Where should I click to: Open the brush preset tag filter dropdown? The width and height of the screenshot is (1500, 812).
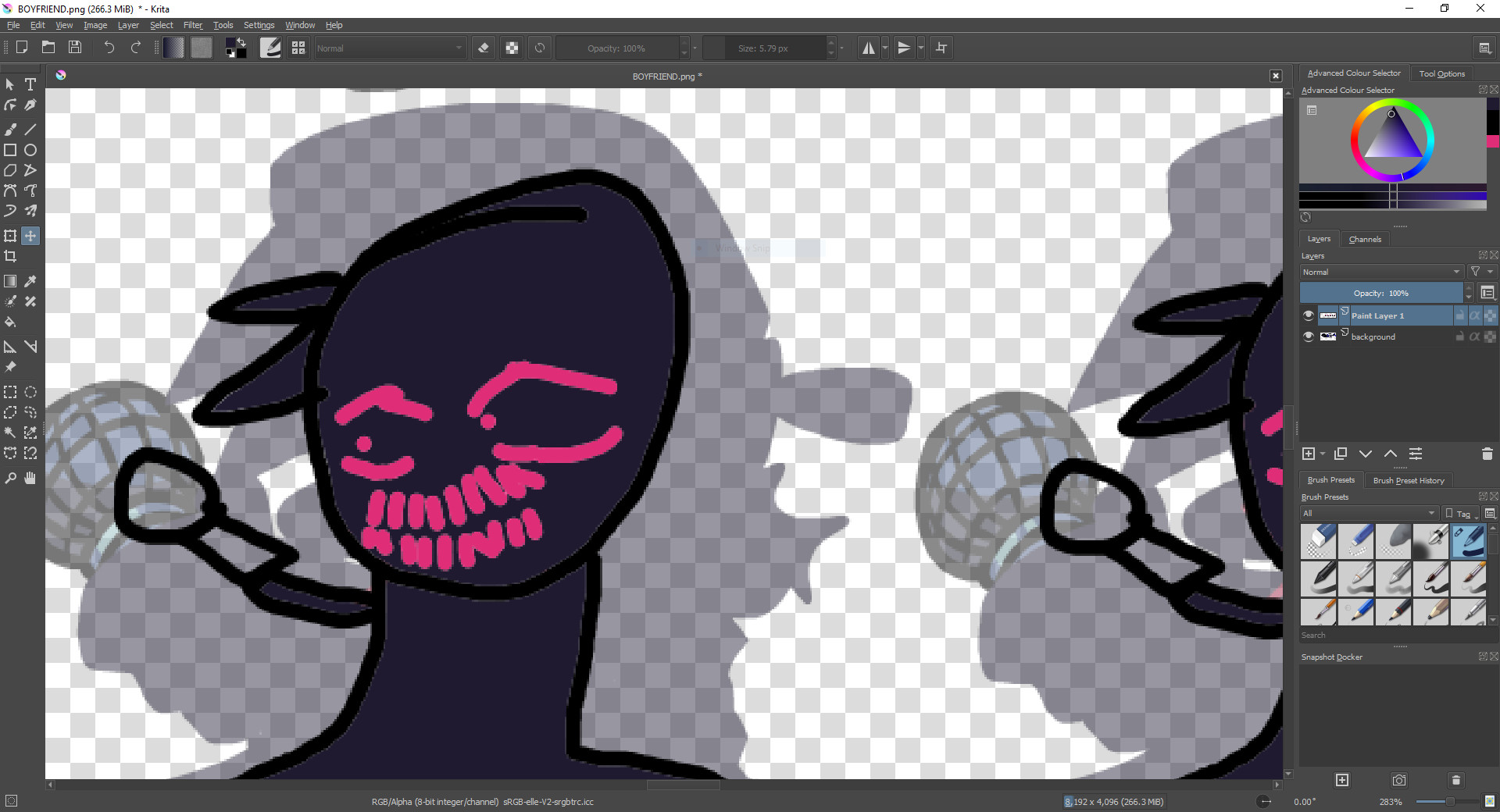tap(1459, 513)
